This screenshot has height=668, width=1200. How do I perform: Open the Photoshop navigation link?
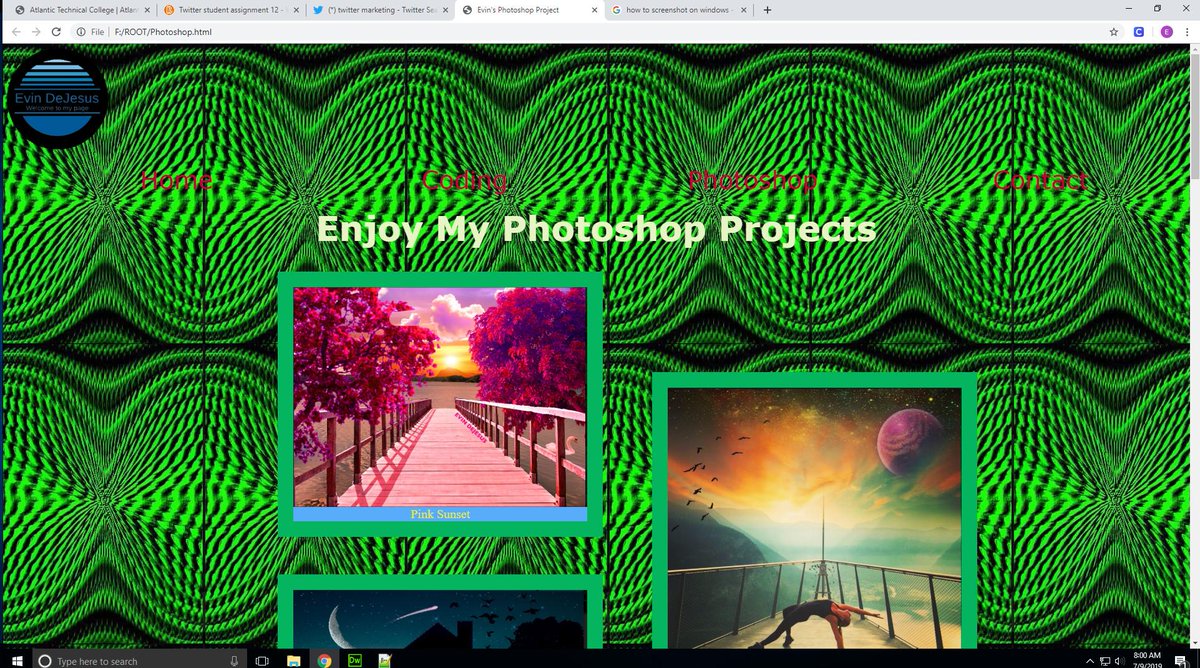752,180
